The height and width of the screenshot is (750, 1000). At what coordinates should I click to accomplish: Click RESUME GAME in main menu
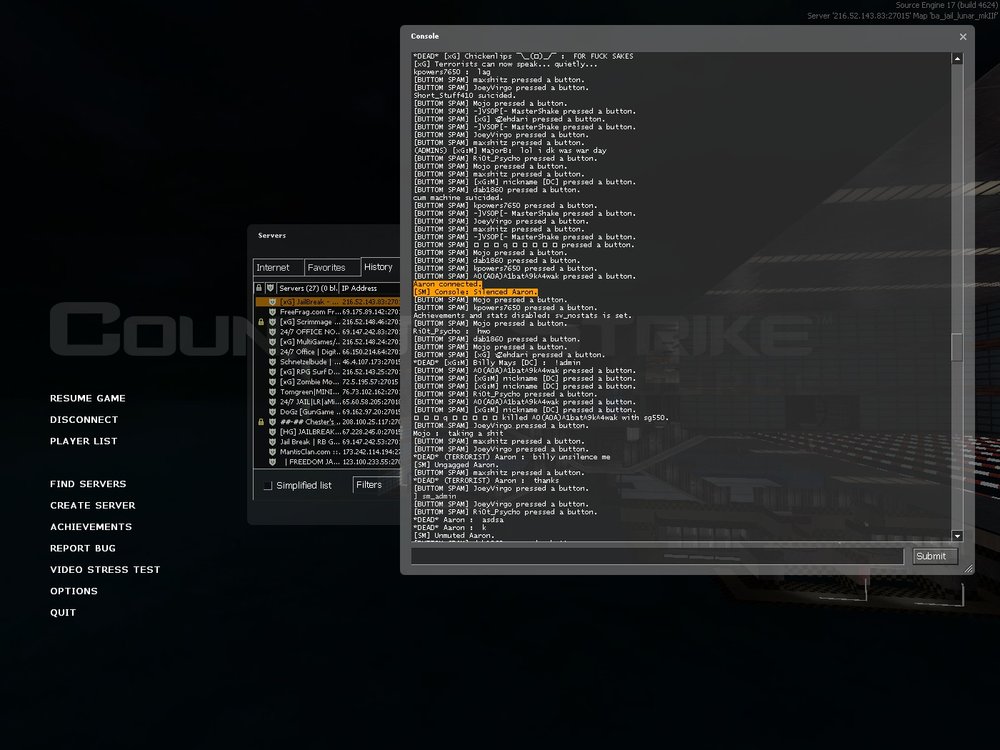point(88,398)
